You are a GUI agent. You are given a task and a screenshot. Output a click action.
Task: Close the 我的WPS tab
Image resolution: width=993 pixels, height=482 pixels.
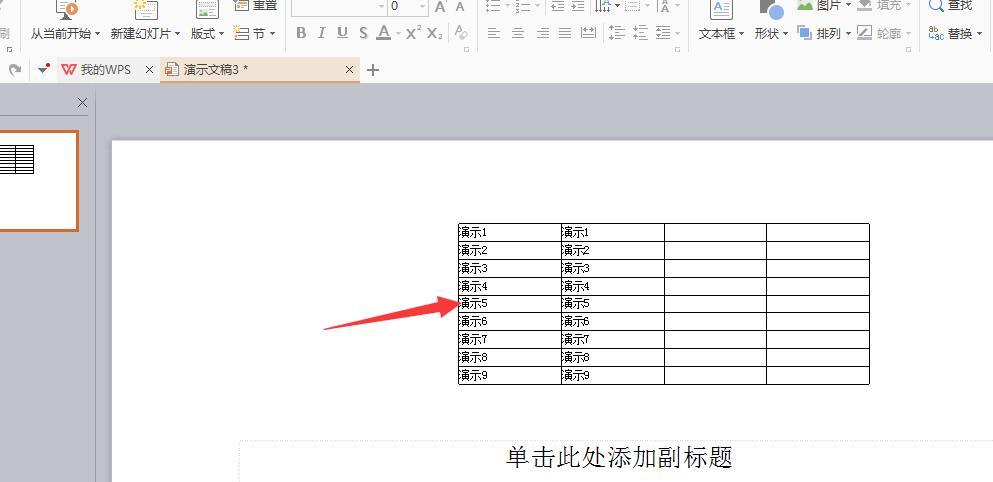point(149,70)
